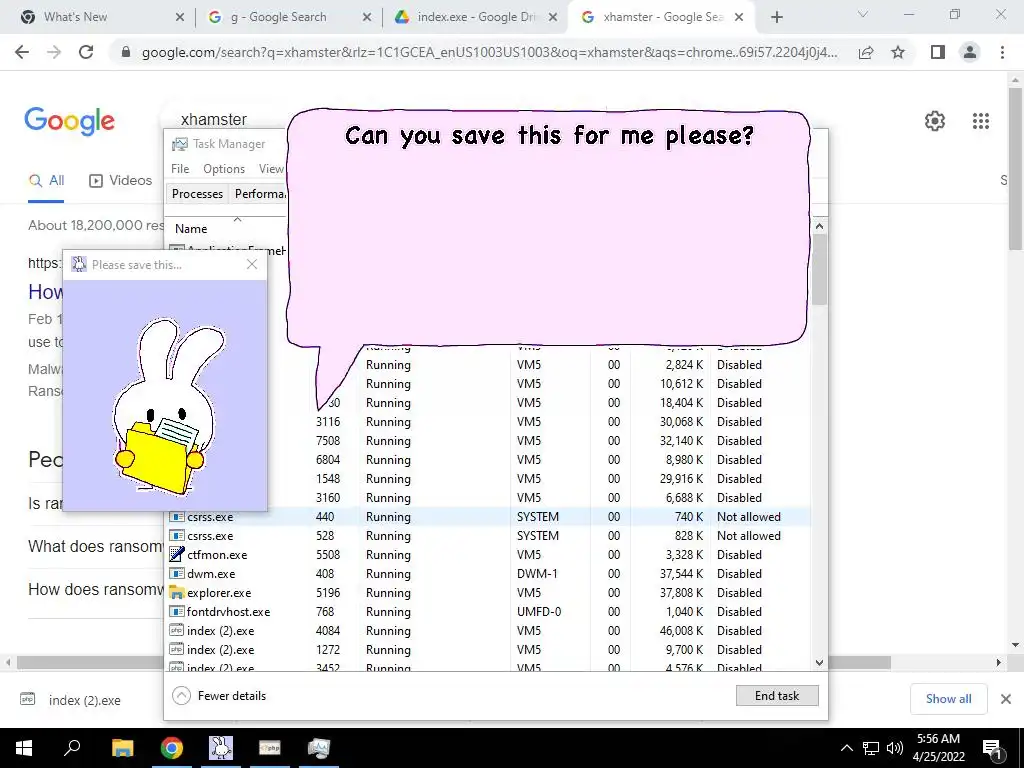1024x768 pixels.
Task: Open Chrome three-dot menu
Action: pos(1002,52)
